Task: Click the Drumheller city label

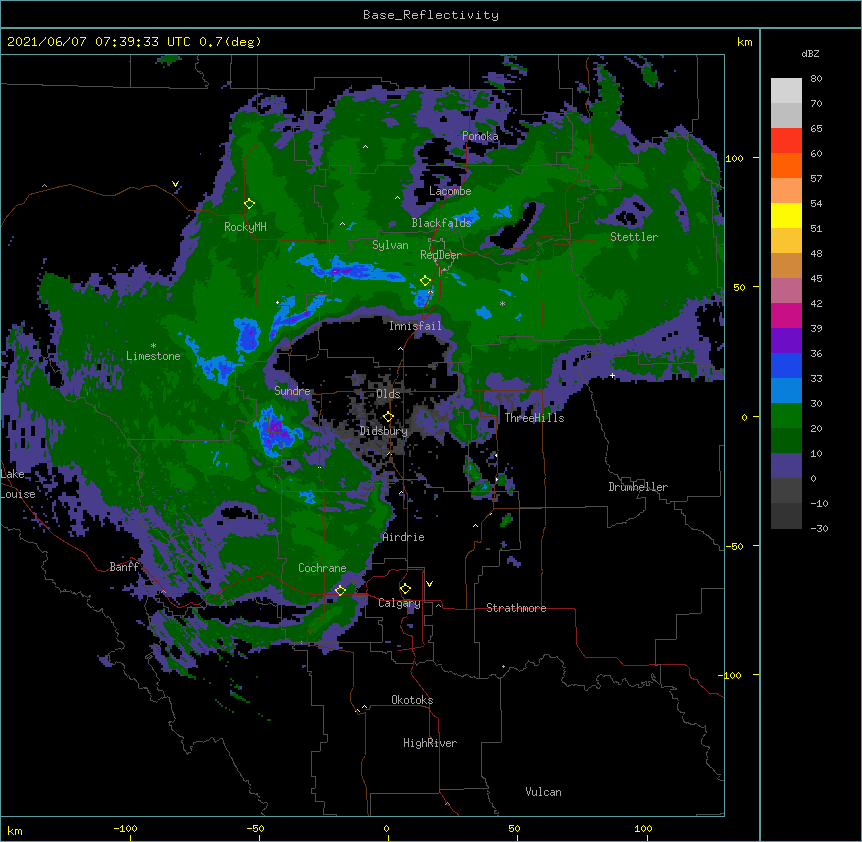Action: [x=638, y=487]
